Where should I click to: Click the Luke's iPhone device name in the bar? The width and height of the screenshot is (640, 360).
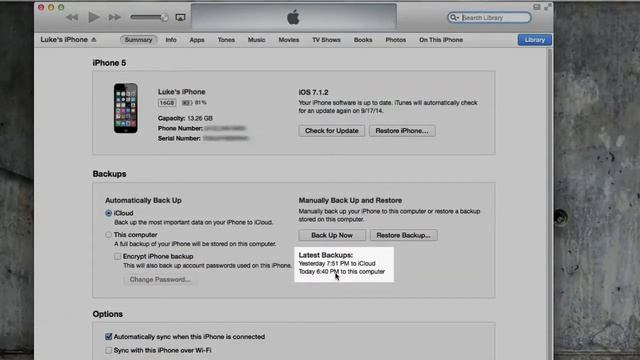point(64,40)
